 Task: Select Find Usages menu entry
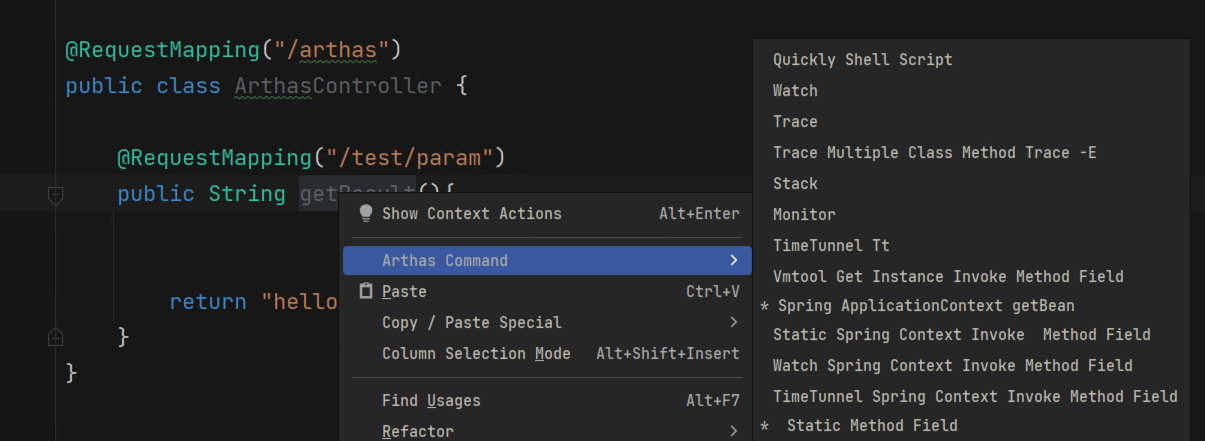(547, 400)
